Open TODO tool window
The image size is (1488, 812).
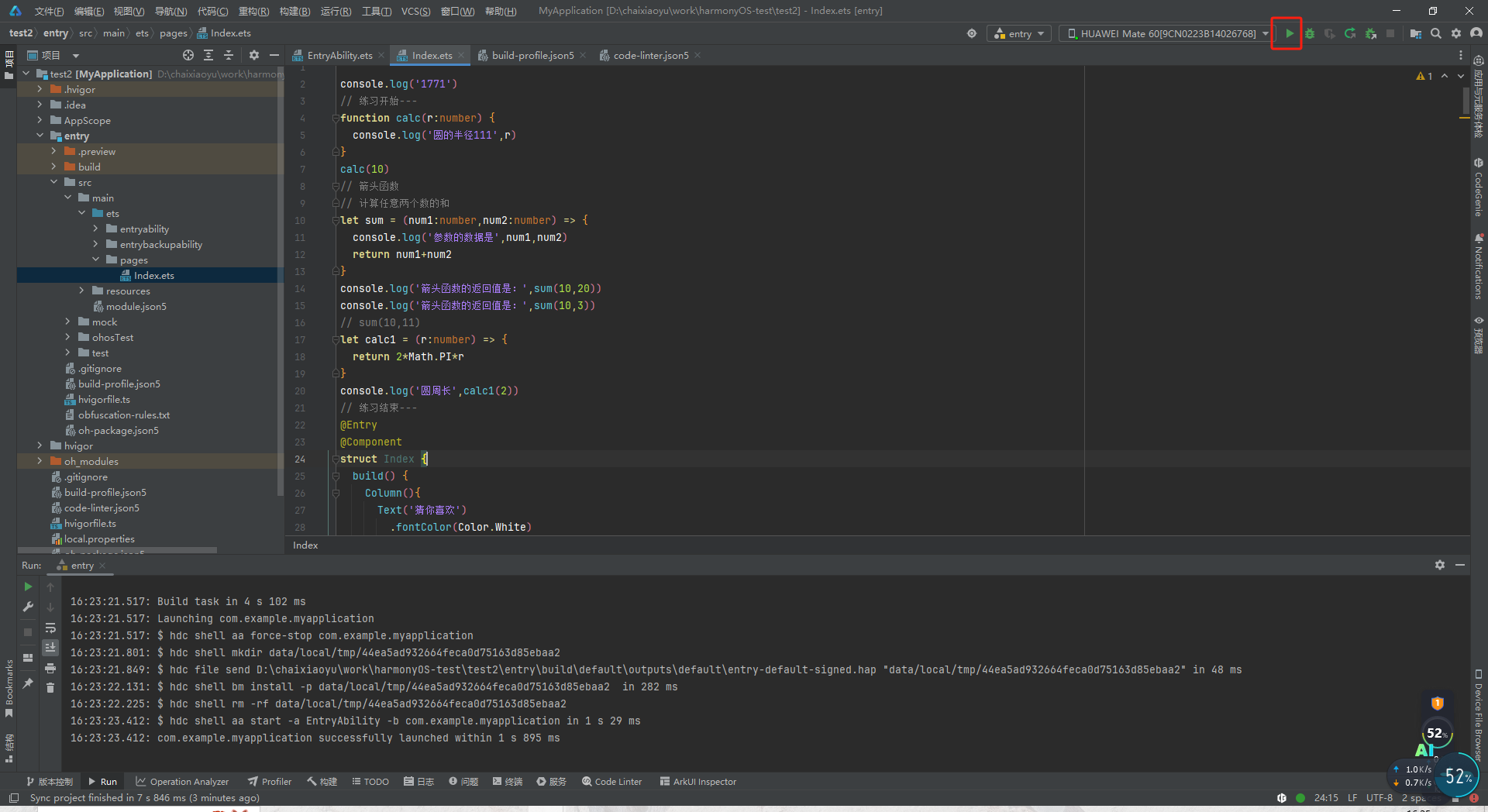tap(370, 781)
